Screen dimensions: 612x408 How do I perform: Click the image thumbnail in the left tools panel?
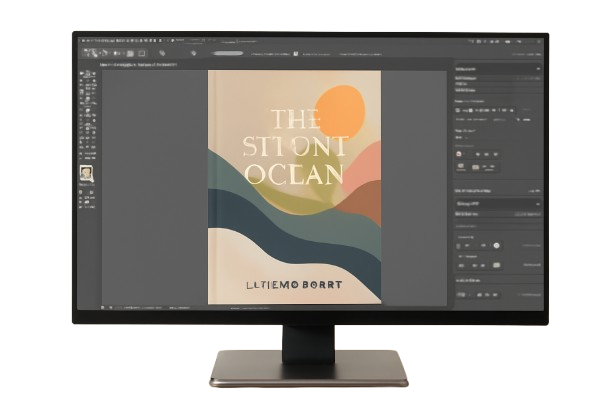pyautogui.click(x=86, y=173)
